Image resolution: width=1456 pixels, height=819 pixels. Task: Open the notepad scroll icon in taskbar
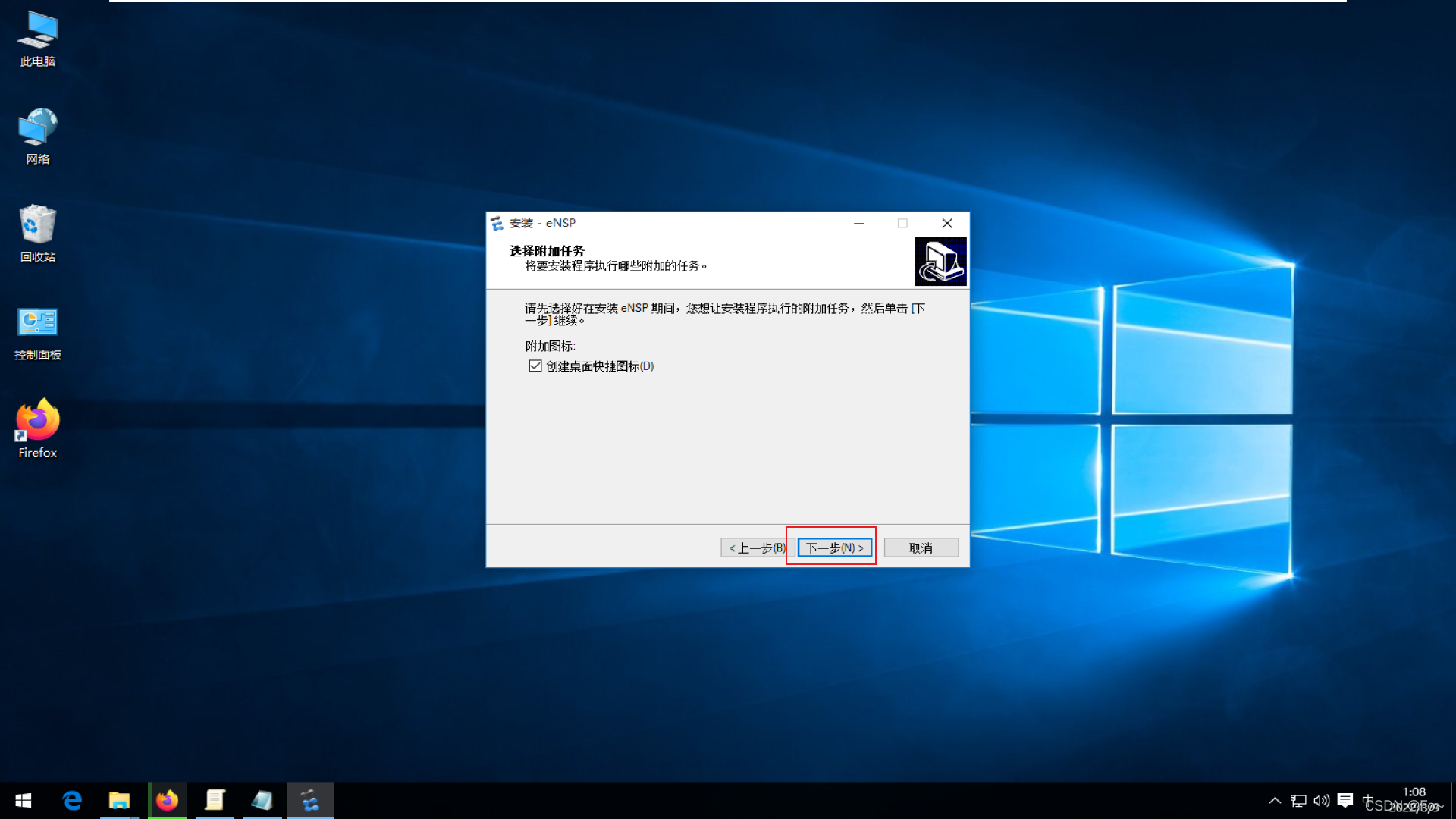tap(215, 801)
